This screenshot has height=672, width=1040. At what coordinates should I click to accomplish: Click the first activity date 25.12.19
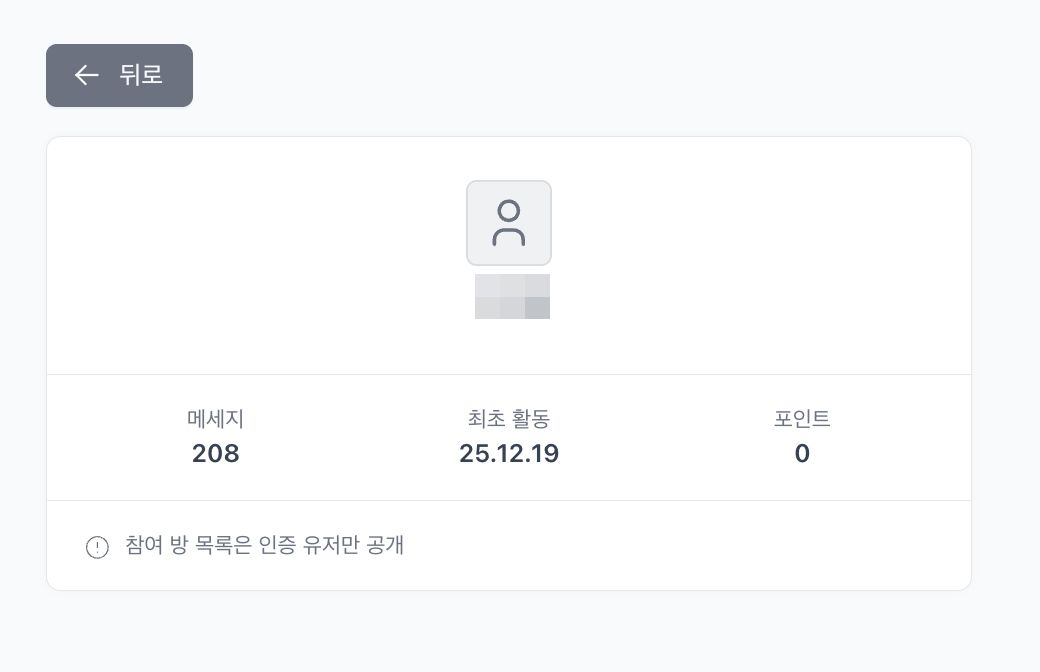tap(509, 454)
